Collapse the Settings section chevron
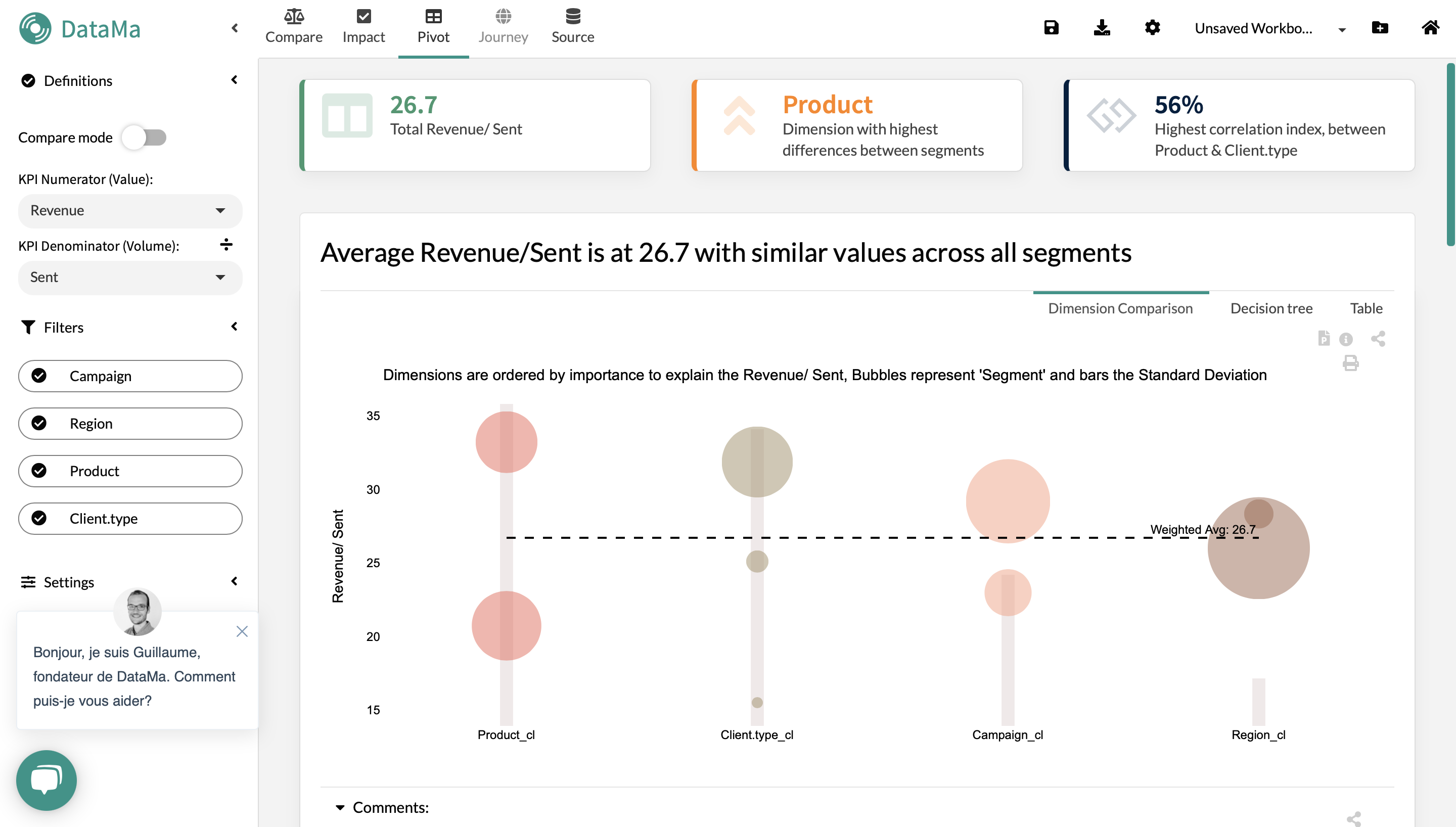The width and height of the screenshot is (1456, 827). pyautogui.click(x=235, y=581)
